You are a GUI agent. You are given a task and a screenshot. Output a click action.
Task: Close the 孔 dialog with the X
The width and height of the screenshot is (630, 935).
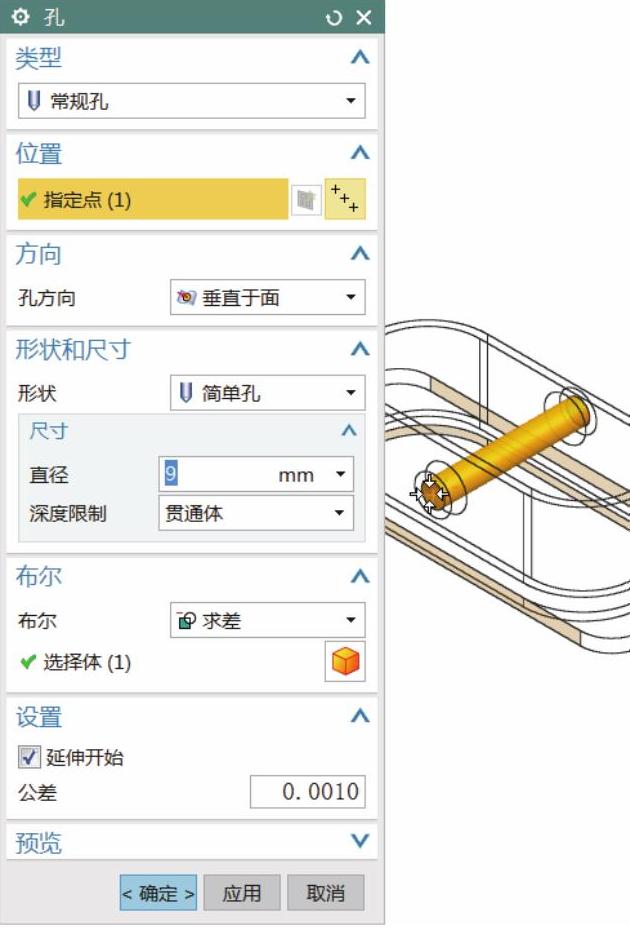(364, 17)
